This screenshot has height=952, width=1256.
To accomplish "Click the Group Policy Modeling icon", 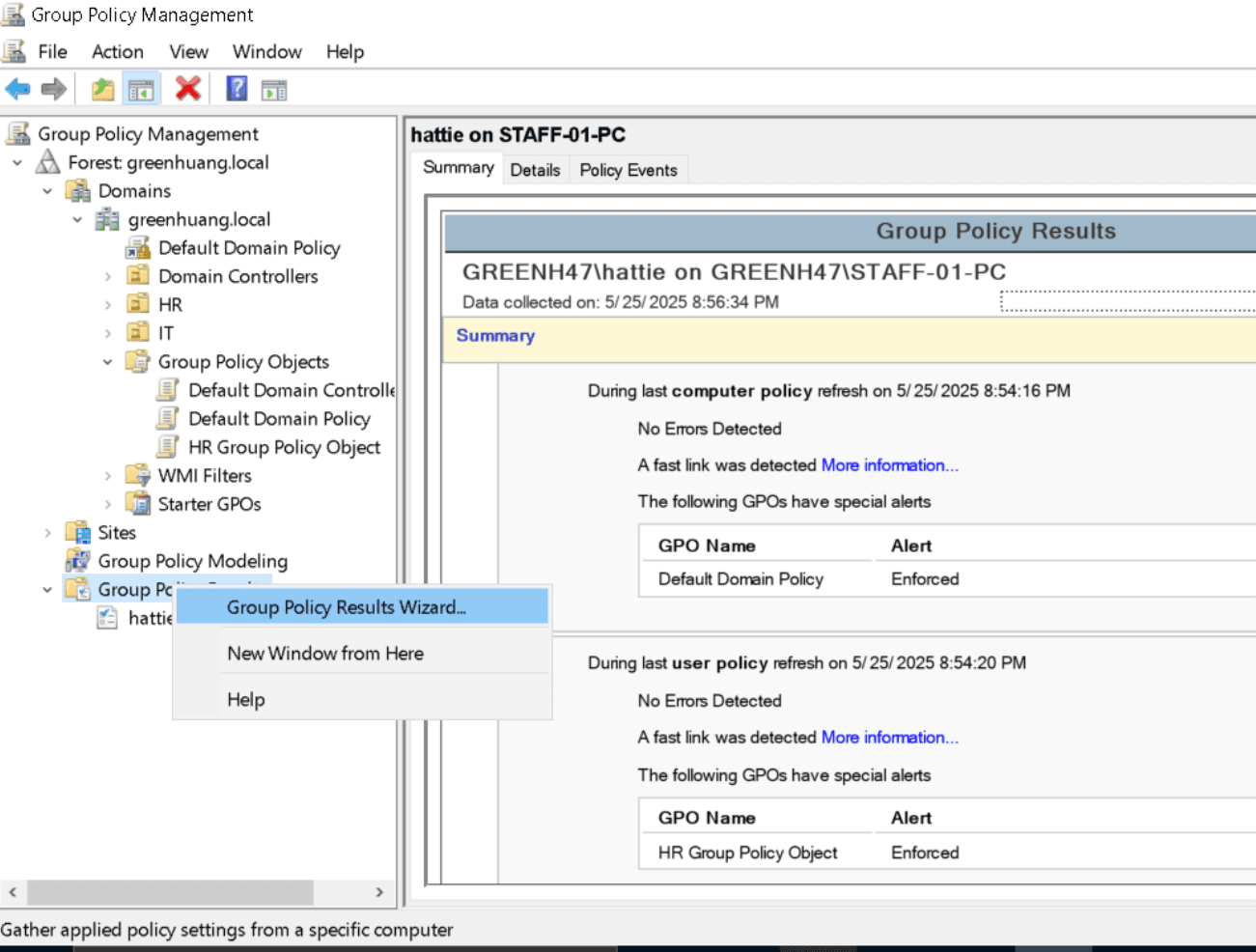I will (x=78, y=561).
